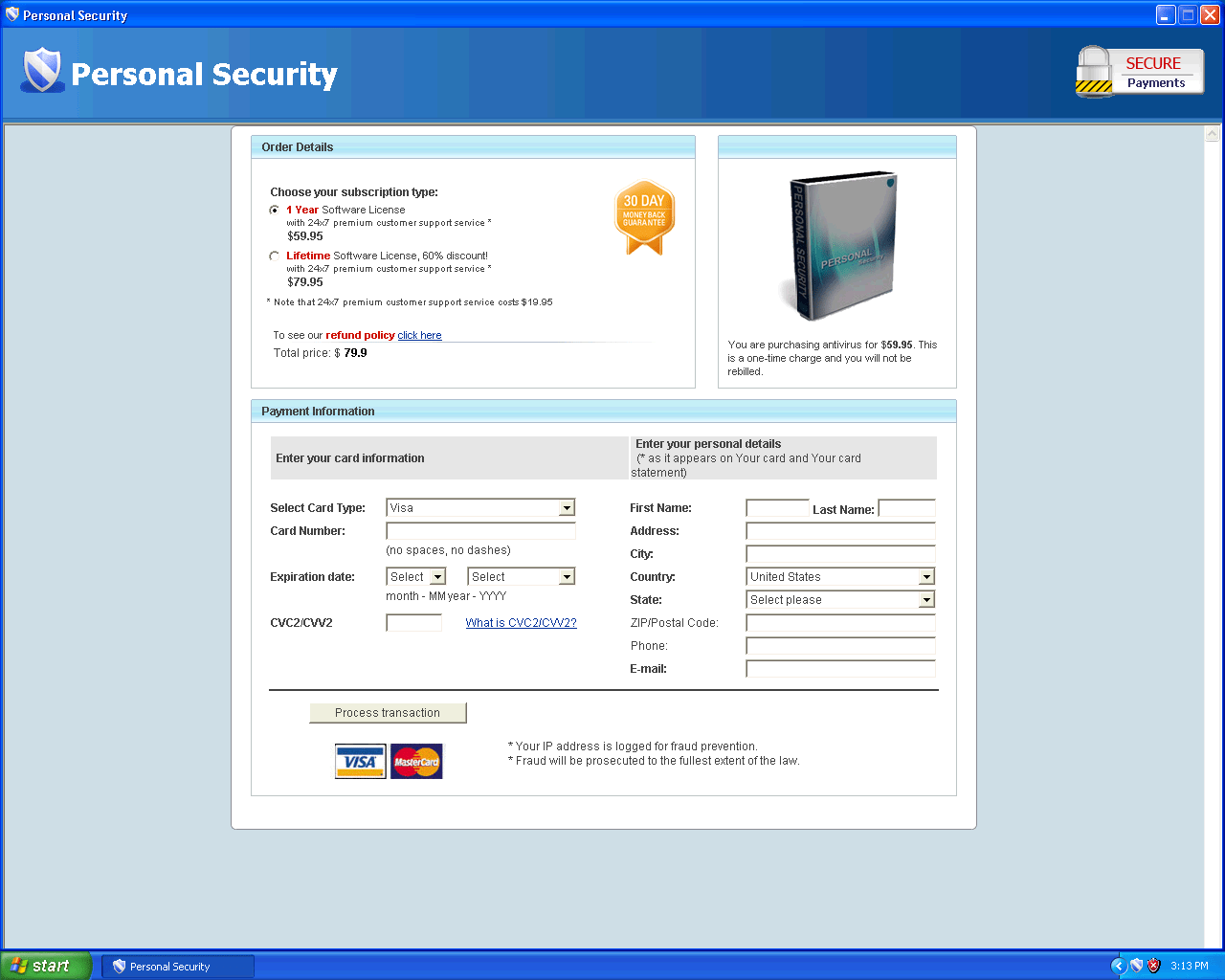Click the Personal Security shield logo
This screenshot has width=1225, height=980.
[x=41, y=71]
